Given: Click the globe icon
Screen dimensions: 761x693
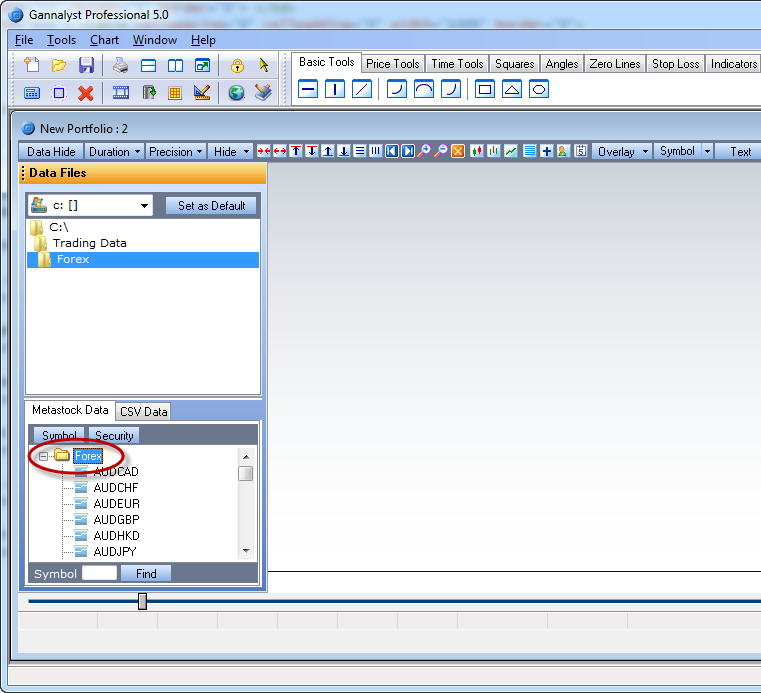Looking at the screenshot, I should pyautogui.click(x=236, y=93).
